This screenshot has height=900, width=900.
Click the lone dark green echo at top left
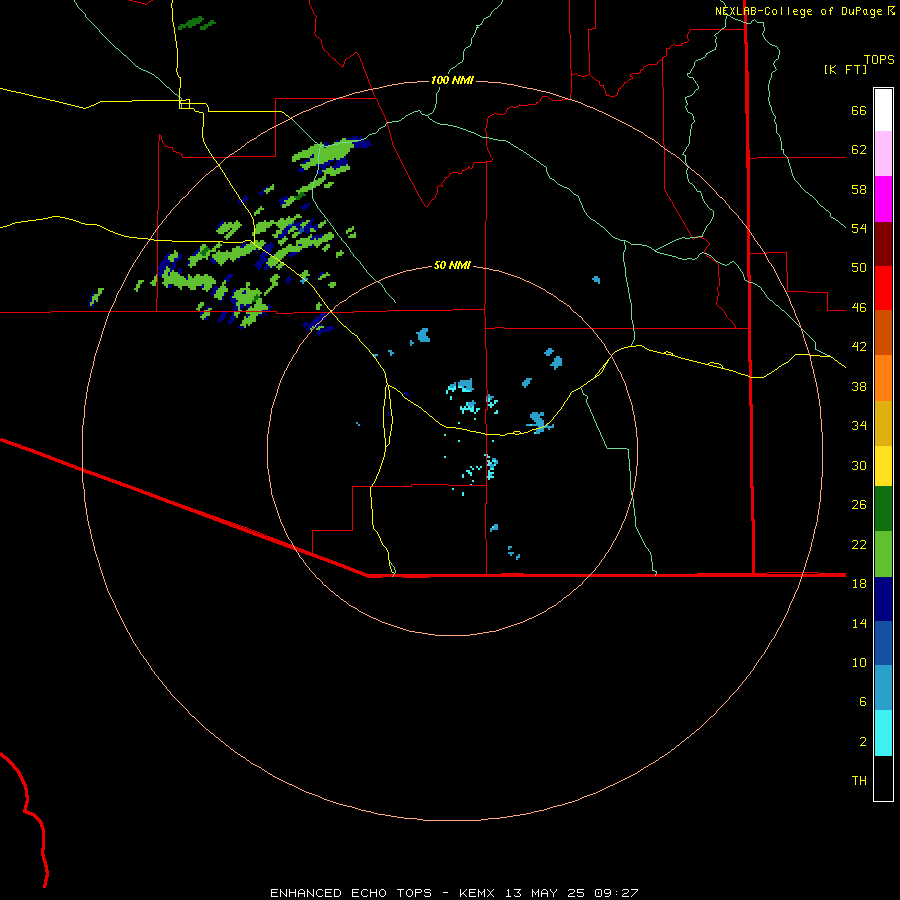[x=196, y=24]
